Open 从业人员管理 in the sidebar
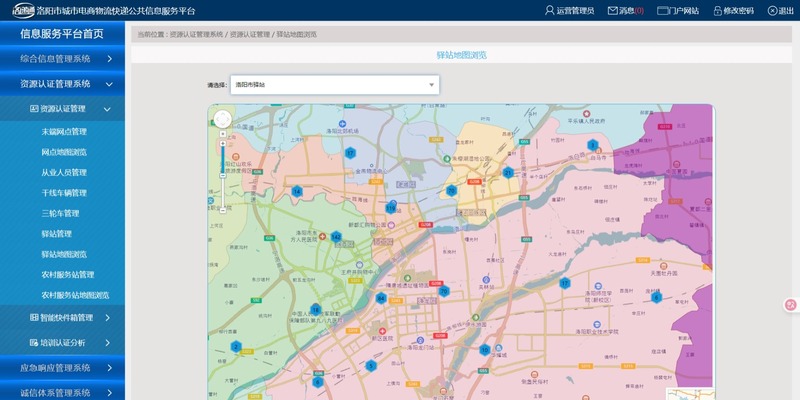 coord(64,172)
